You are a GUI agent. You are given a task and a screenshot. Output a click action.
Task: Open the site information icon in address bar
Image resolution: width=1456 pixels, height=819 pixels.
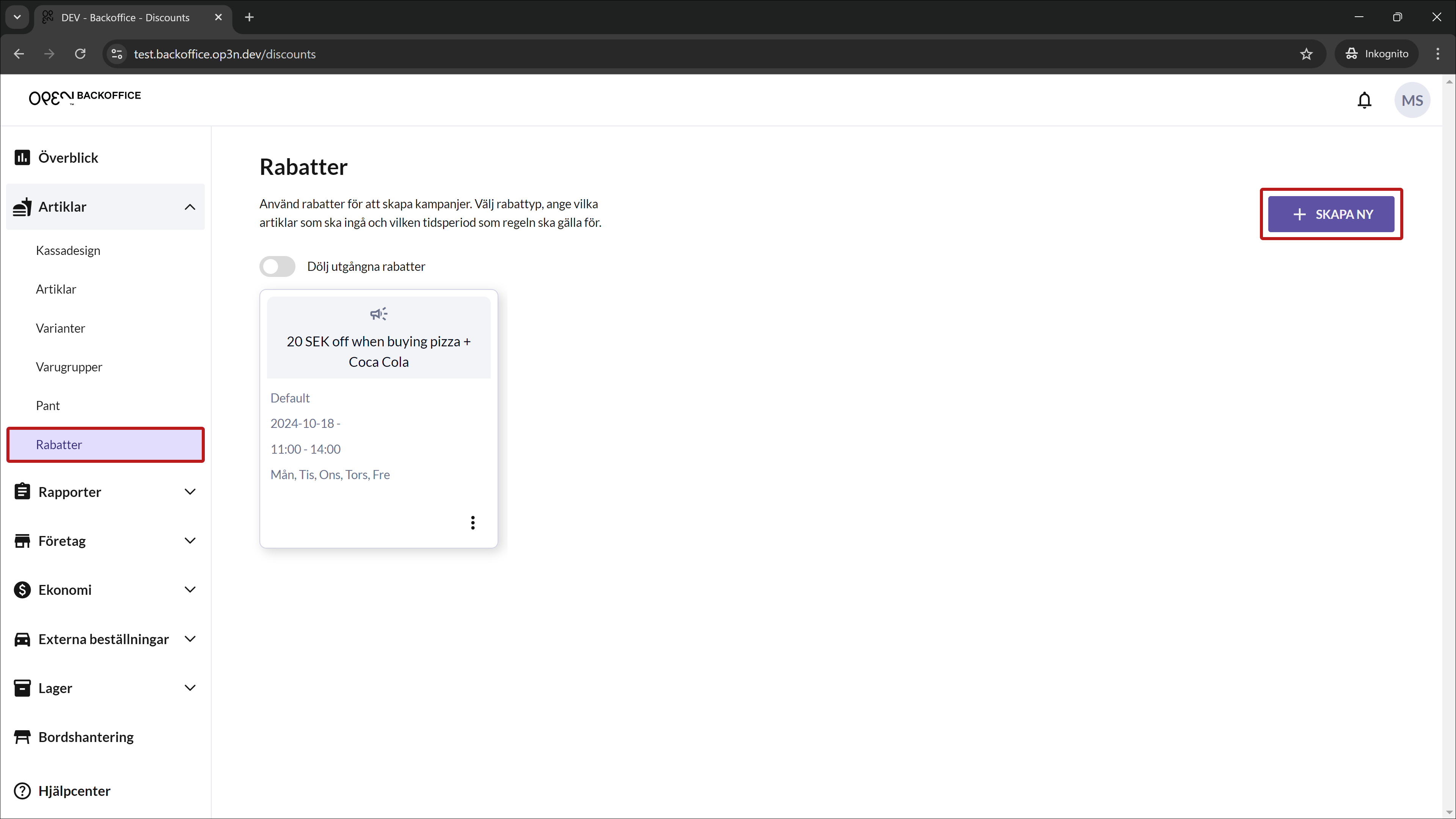click(116, 54)
